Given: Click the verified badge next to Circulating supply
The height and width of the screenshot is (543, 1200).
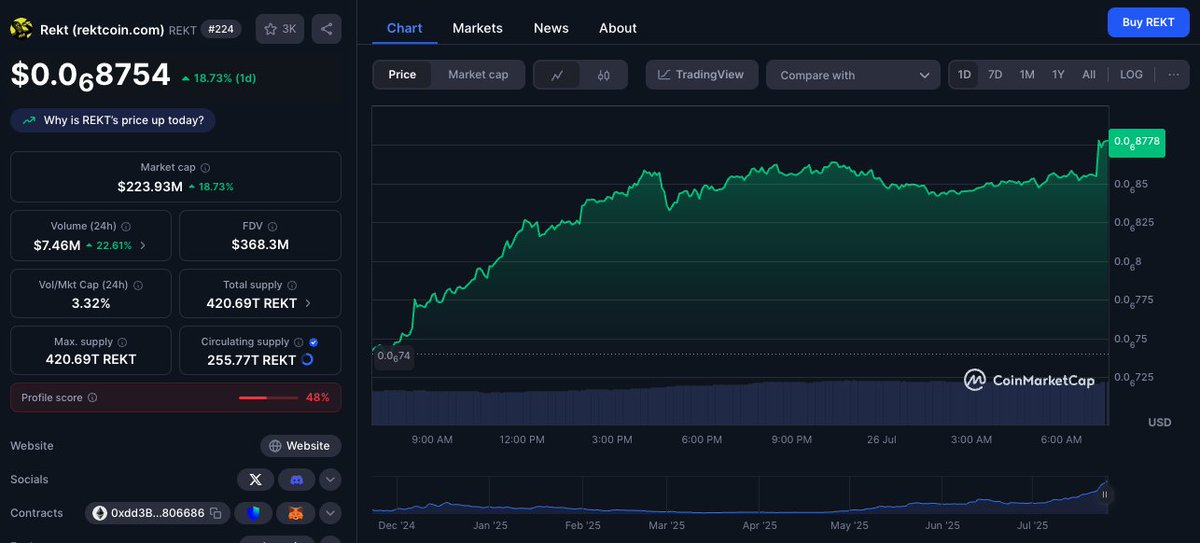Looking at the screenshot, I should click(x=314, y=342).
